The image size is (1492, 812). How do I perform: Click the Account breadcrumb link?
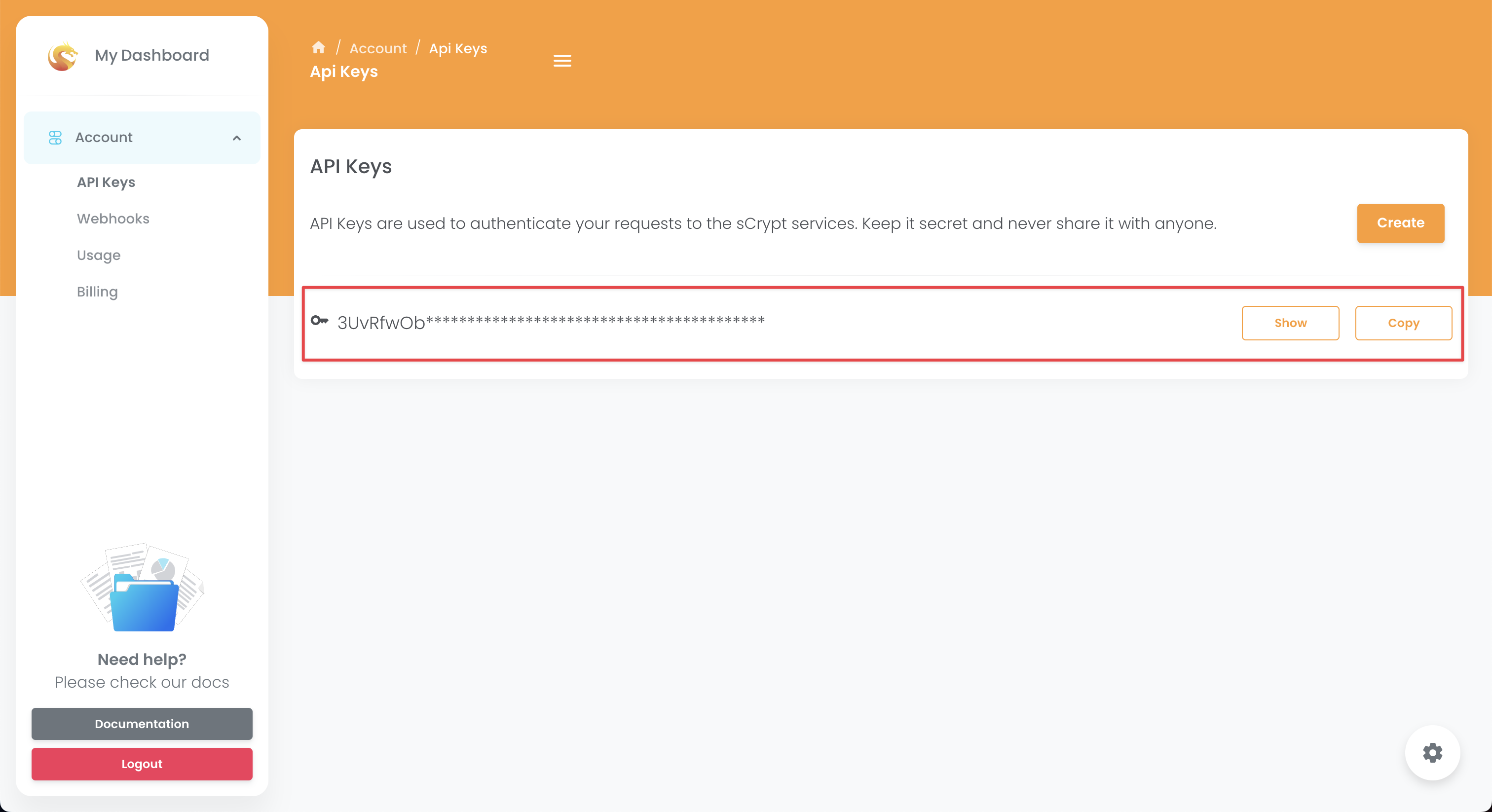[377, 49]
